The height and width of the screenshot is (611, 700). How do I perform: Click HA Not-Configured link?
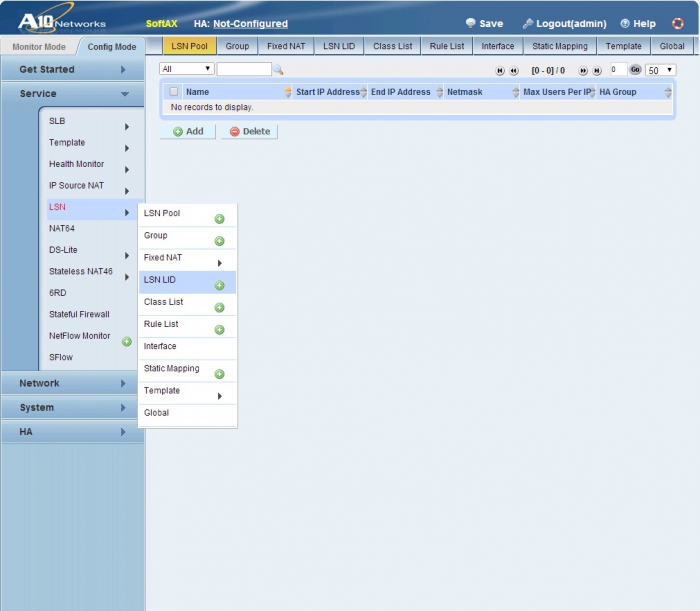pyautogui.click(x=250, y=24)
